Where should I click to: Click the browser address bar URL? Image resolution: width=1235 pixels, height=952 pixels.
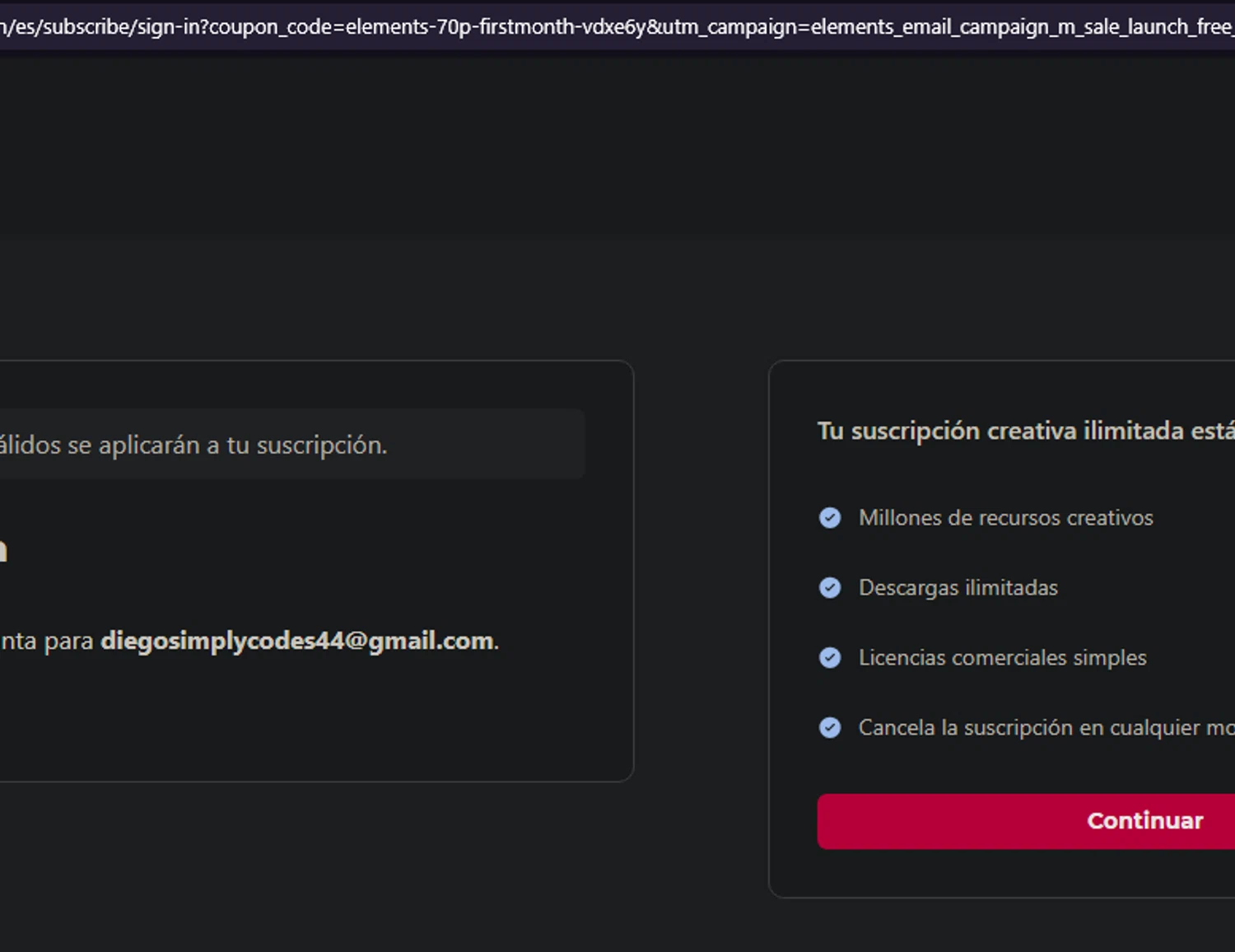617,26
